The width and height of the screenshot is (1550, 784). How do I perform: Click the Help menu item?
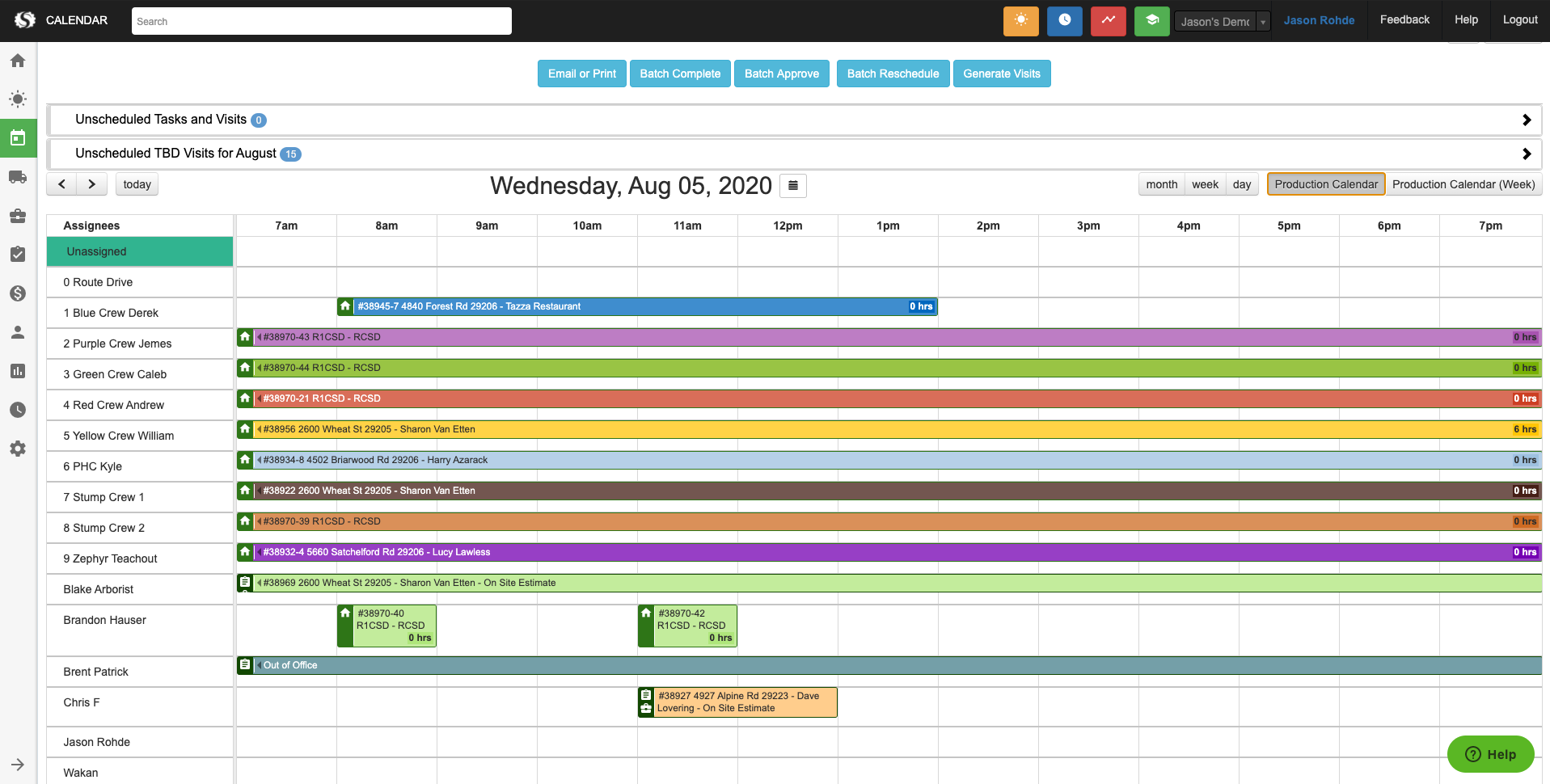pos(1465,19)
